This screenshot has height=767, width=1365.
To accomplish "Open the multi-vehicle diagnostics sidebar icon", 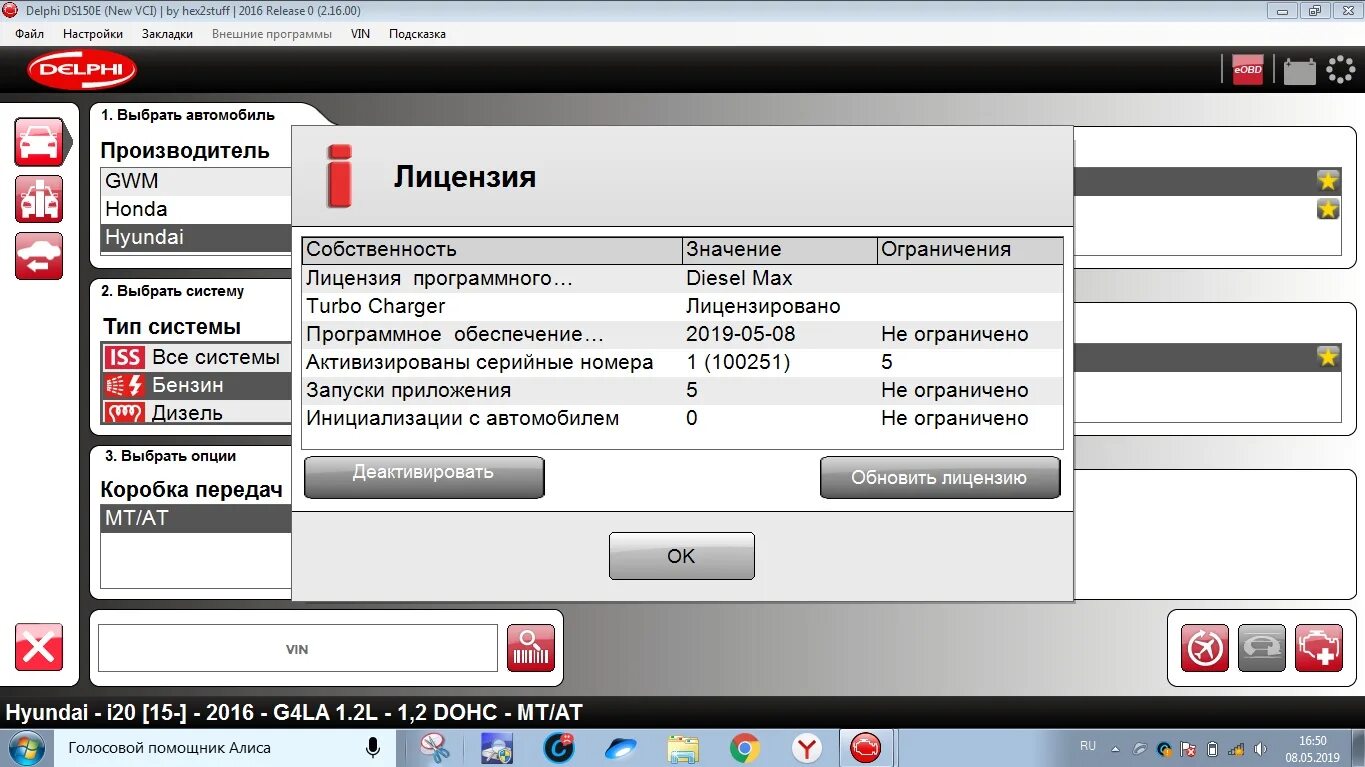I will click(x=39, y=199).
